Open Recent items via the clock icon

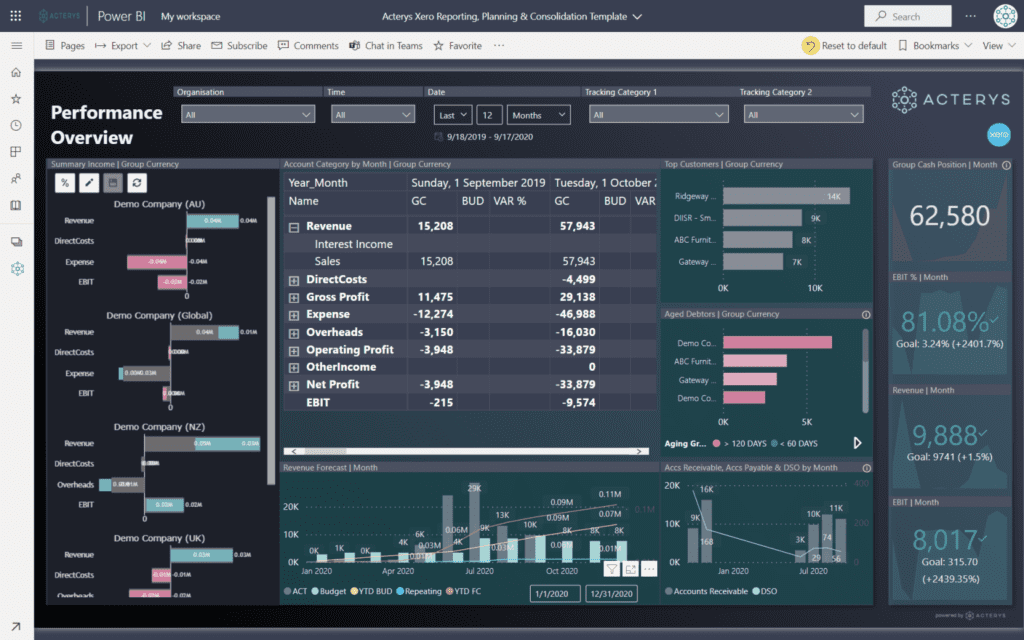(x=16, y=126)
